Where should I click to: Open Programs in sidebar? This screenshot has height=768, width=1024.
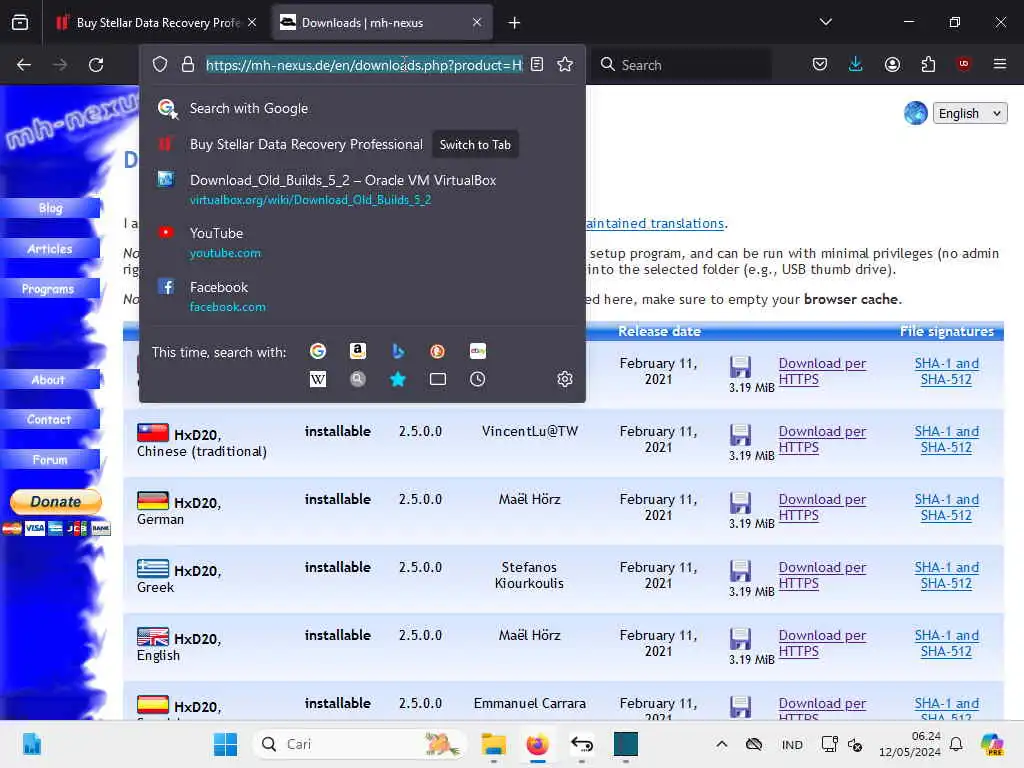[50, 289]
